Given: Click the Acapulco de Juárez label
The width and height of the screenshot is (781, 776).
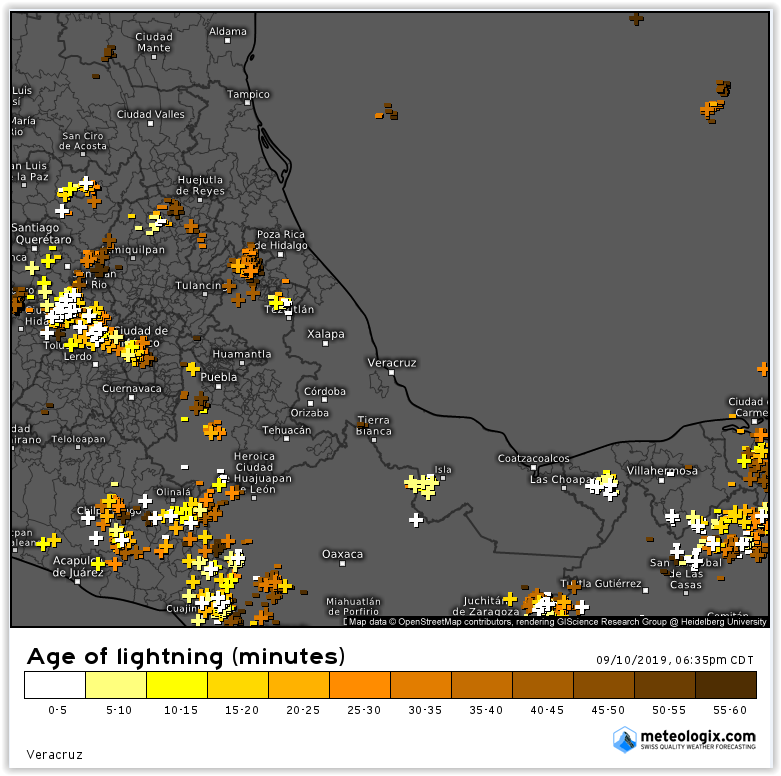Looking at the screenshot, I should pyautogui.click(x=78, y=567).
